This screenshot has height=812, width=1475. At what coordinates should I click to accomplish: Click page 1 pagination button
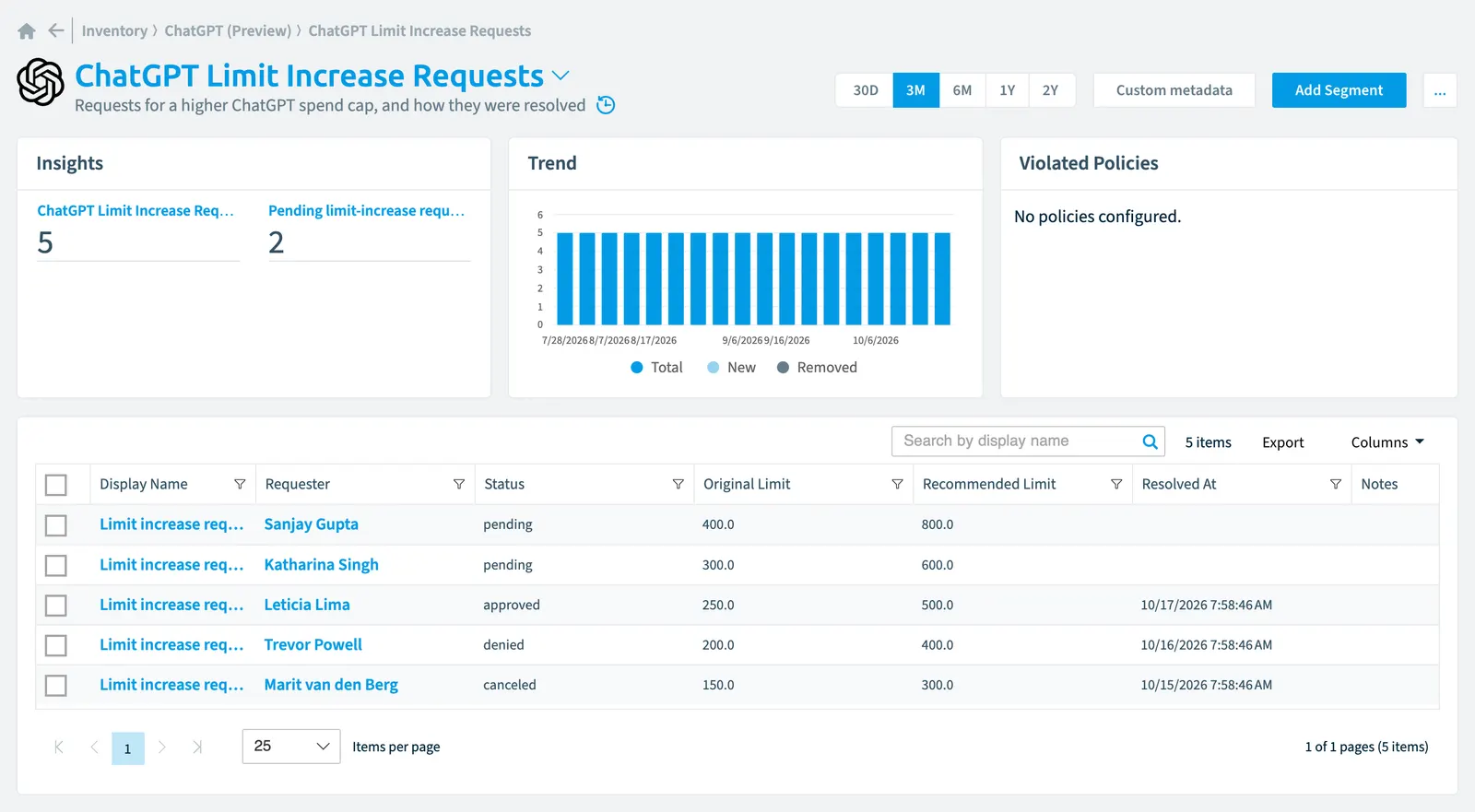[x=128, y=747]
